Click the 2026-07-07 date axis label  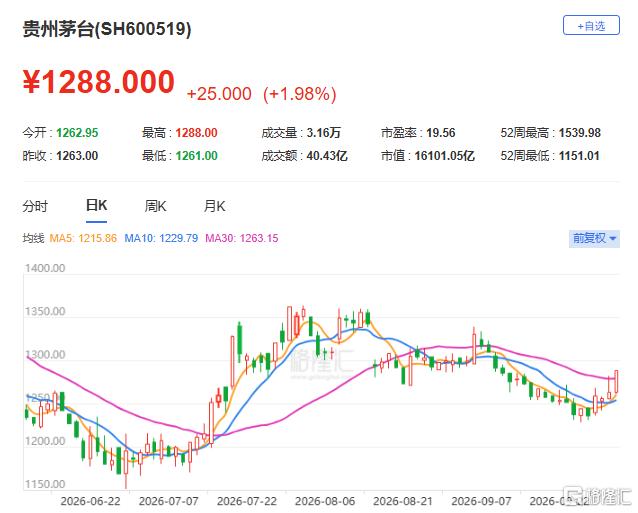click(x=168, y=501)
